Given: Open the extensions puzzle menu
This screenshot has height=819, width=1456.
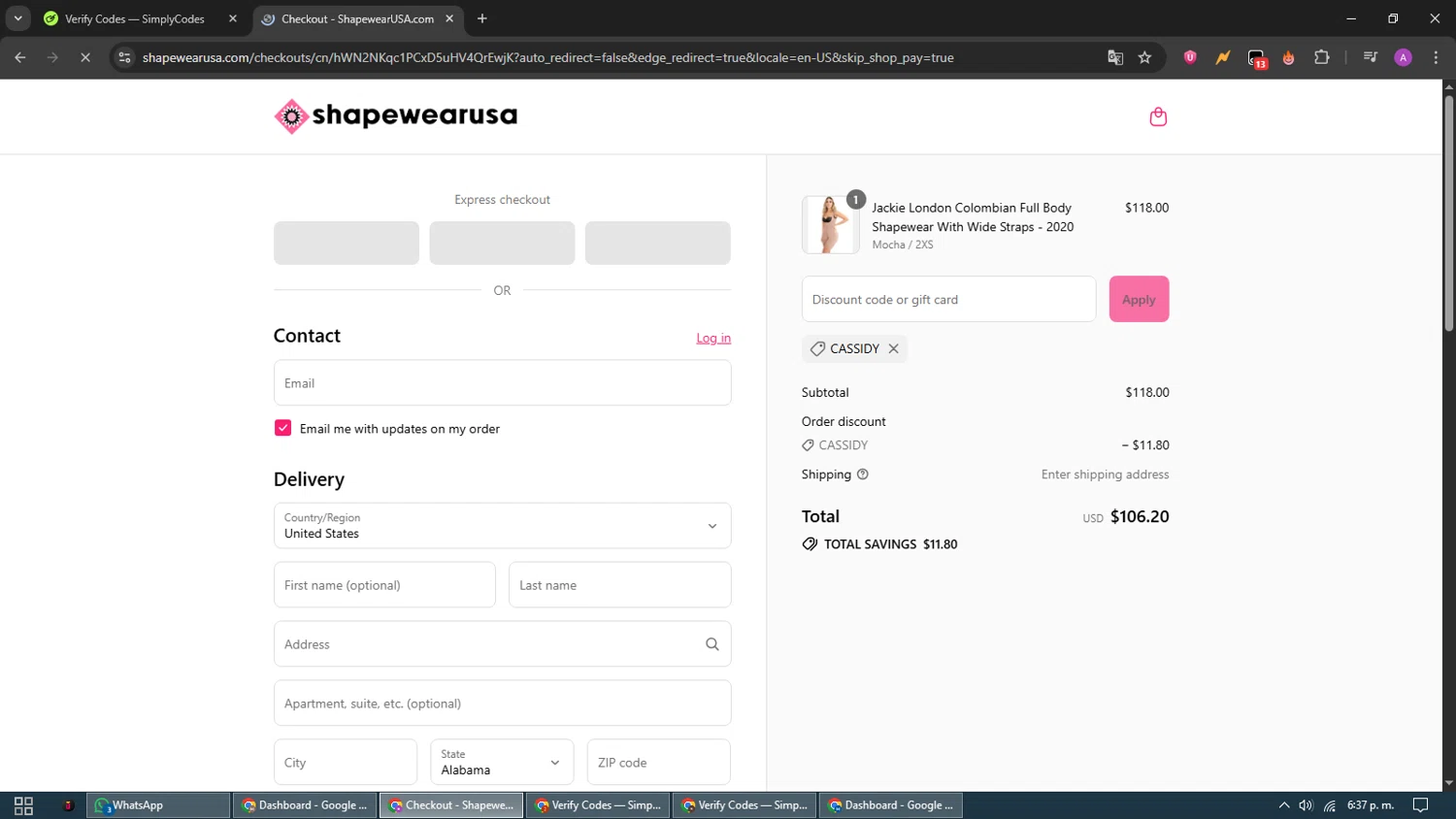Looking at the screenshot, I should tap(1322, 57).
